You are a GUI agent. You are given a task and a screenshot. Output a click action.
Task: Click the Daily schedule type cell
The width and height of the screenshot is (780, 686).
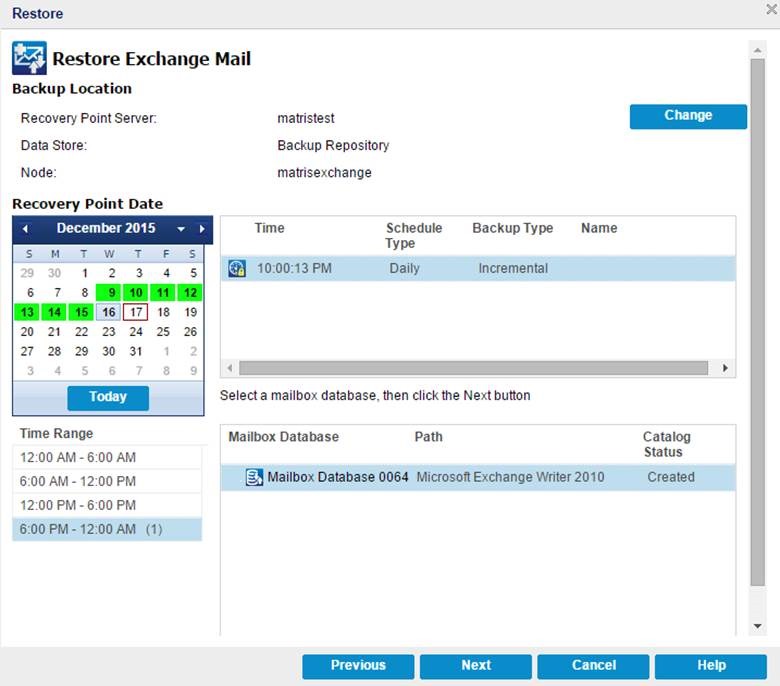[x=404, y=268]
